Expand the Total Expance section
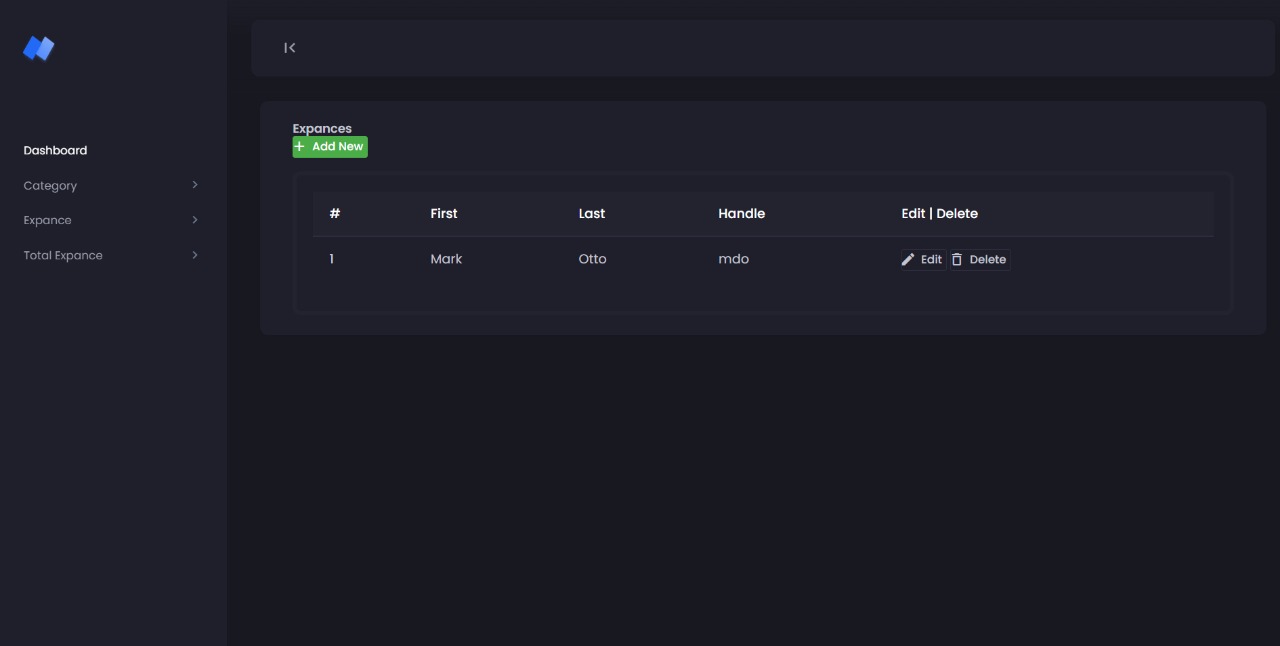 tap(62, 255)
